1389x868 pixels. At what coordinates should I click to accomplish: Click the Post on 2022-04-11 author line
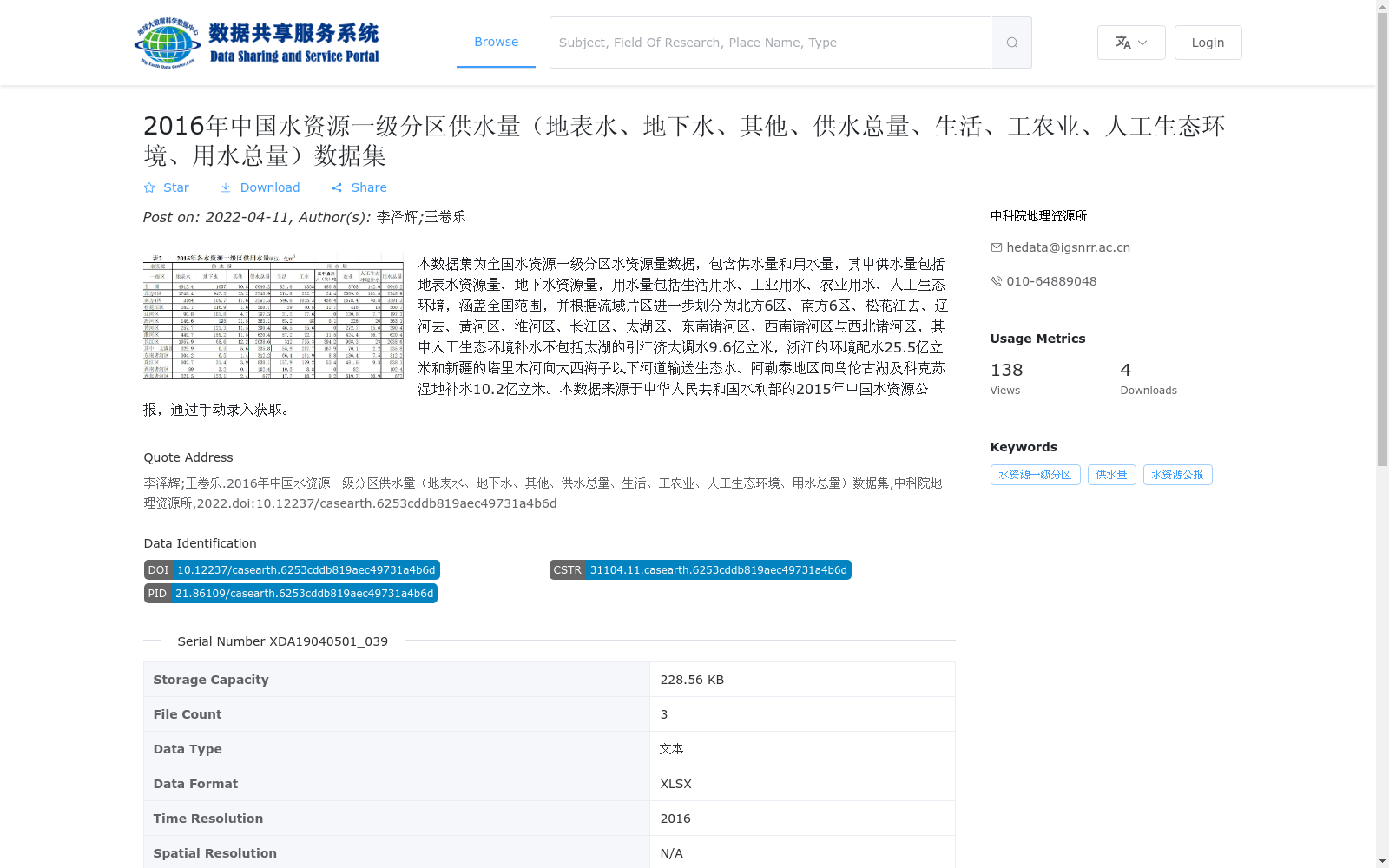(x=305, y=217)
